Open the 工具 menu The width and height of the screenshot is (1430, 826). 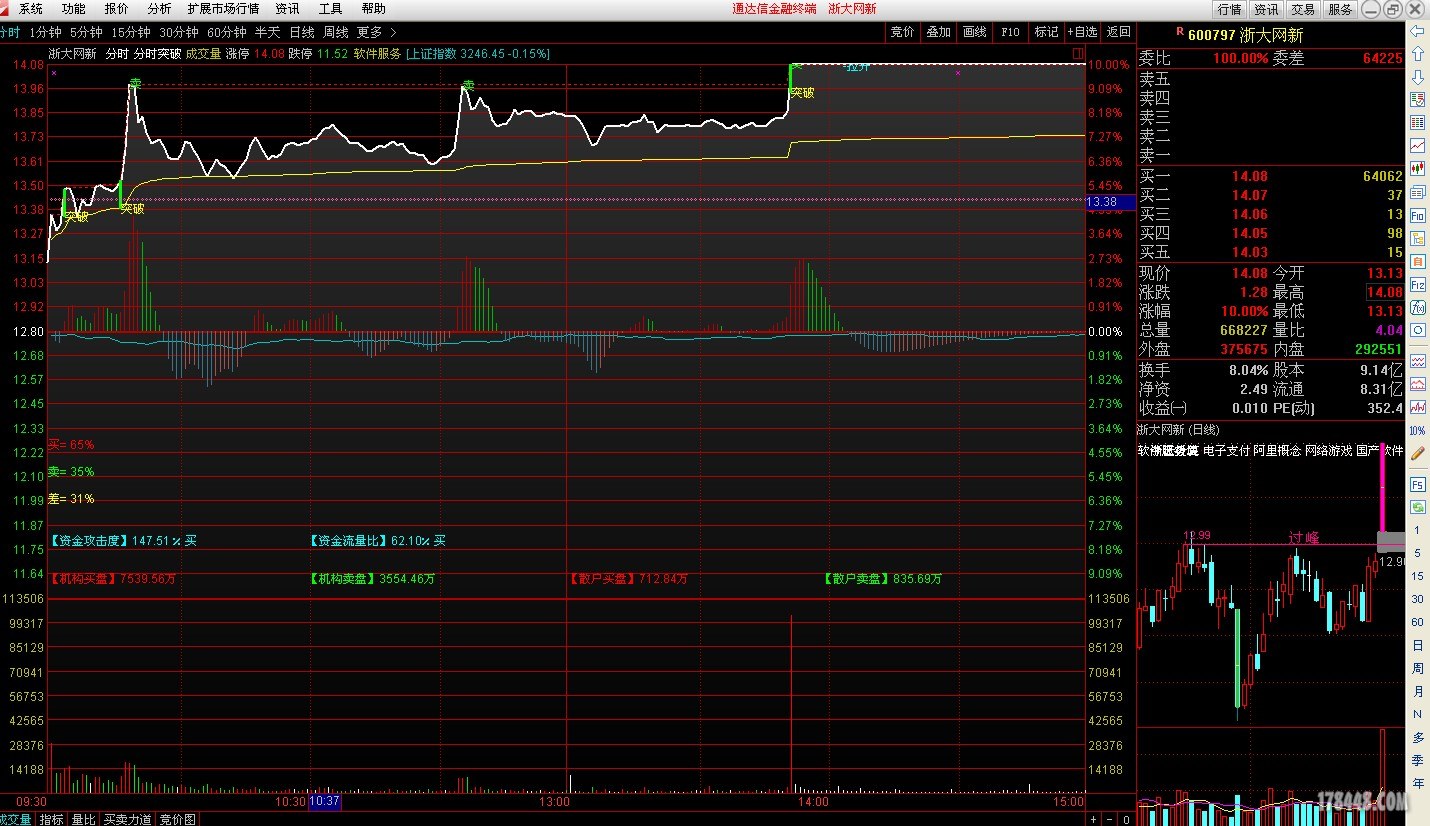pyautogui.click(x=331, y=8)
